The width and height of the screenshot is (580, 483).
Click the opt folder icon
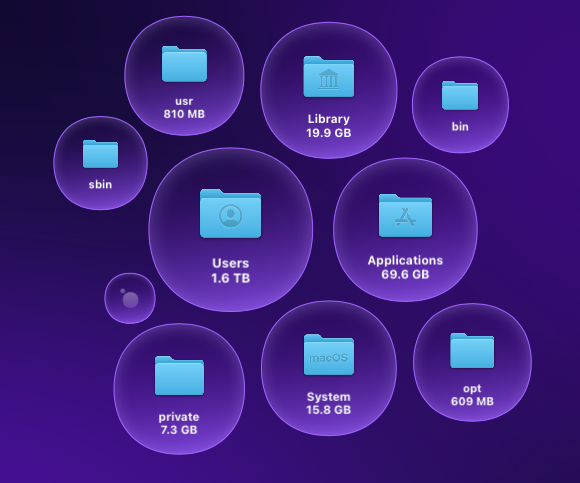[472, 351]
